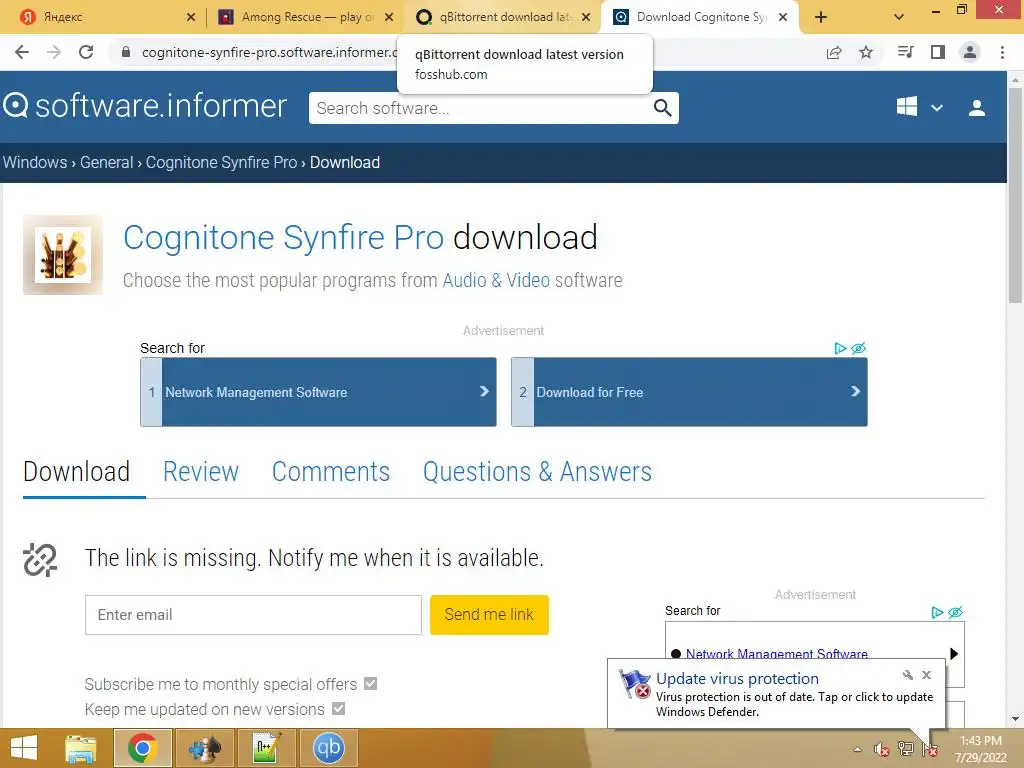
Task: Hide the top ad using eye icon
Action: coord(859,348)
